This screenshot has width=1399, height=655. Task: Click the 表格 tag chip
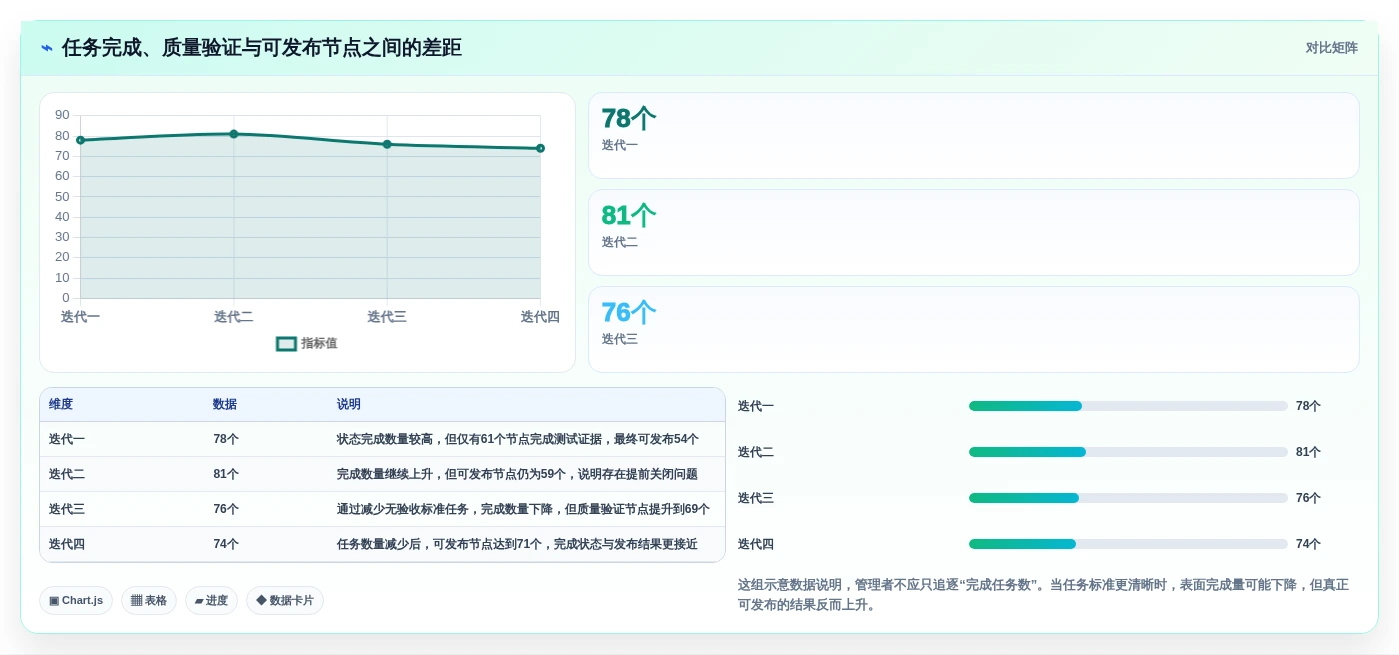149,601
